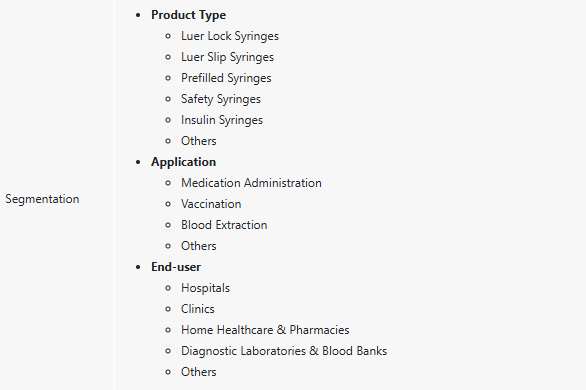
Task: Click the Vaccination list entry
Action: point(211,204)
